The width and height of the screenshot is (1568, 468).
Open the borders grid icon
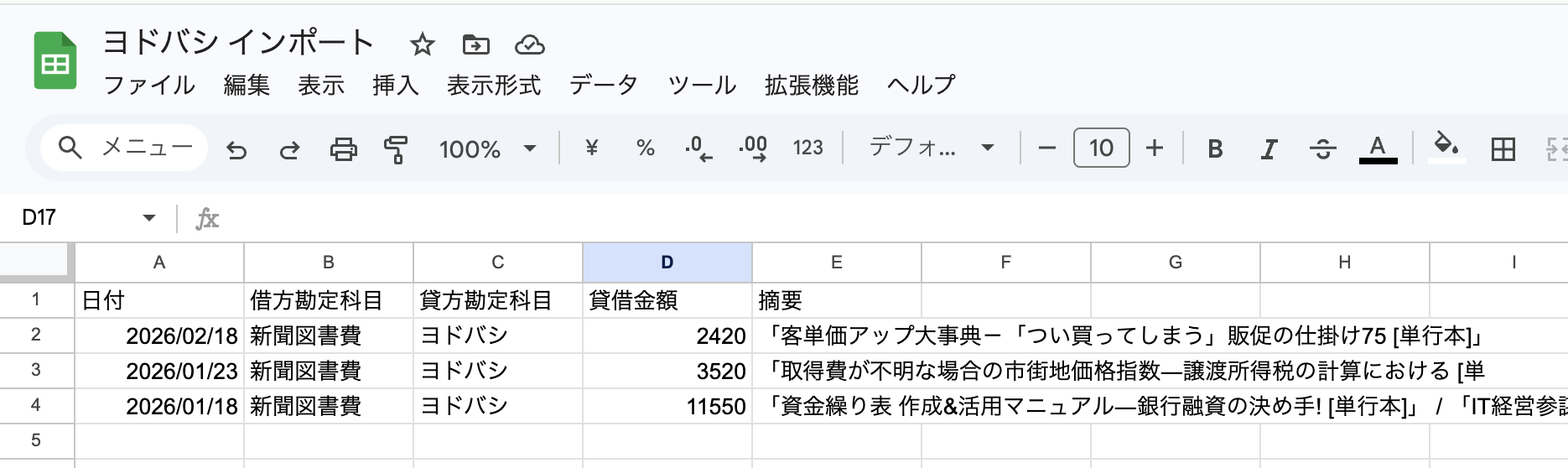(1503, 149)
